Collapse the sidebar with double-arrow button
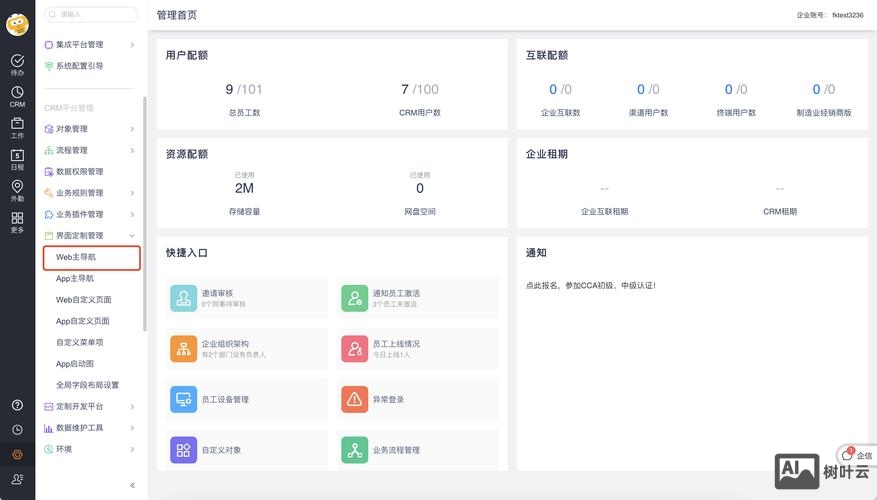877x500 pixels. 133,485
